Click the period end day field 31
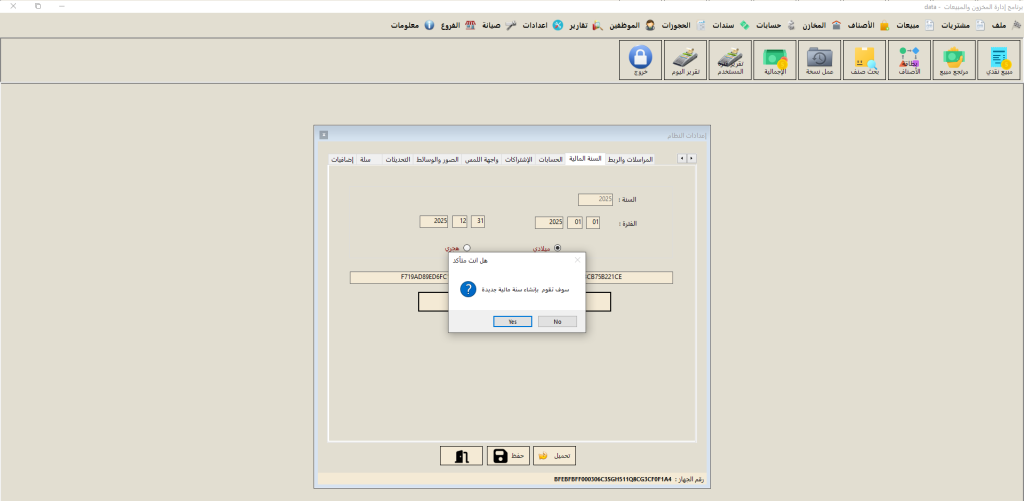 tap(480, 222)
